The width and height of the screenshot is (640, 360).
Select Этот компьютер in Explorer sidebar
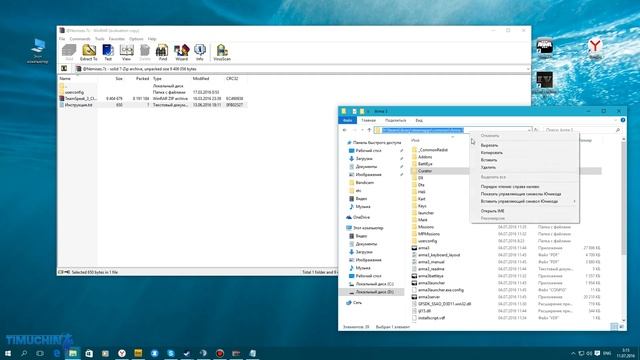368,228
